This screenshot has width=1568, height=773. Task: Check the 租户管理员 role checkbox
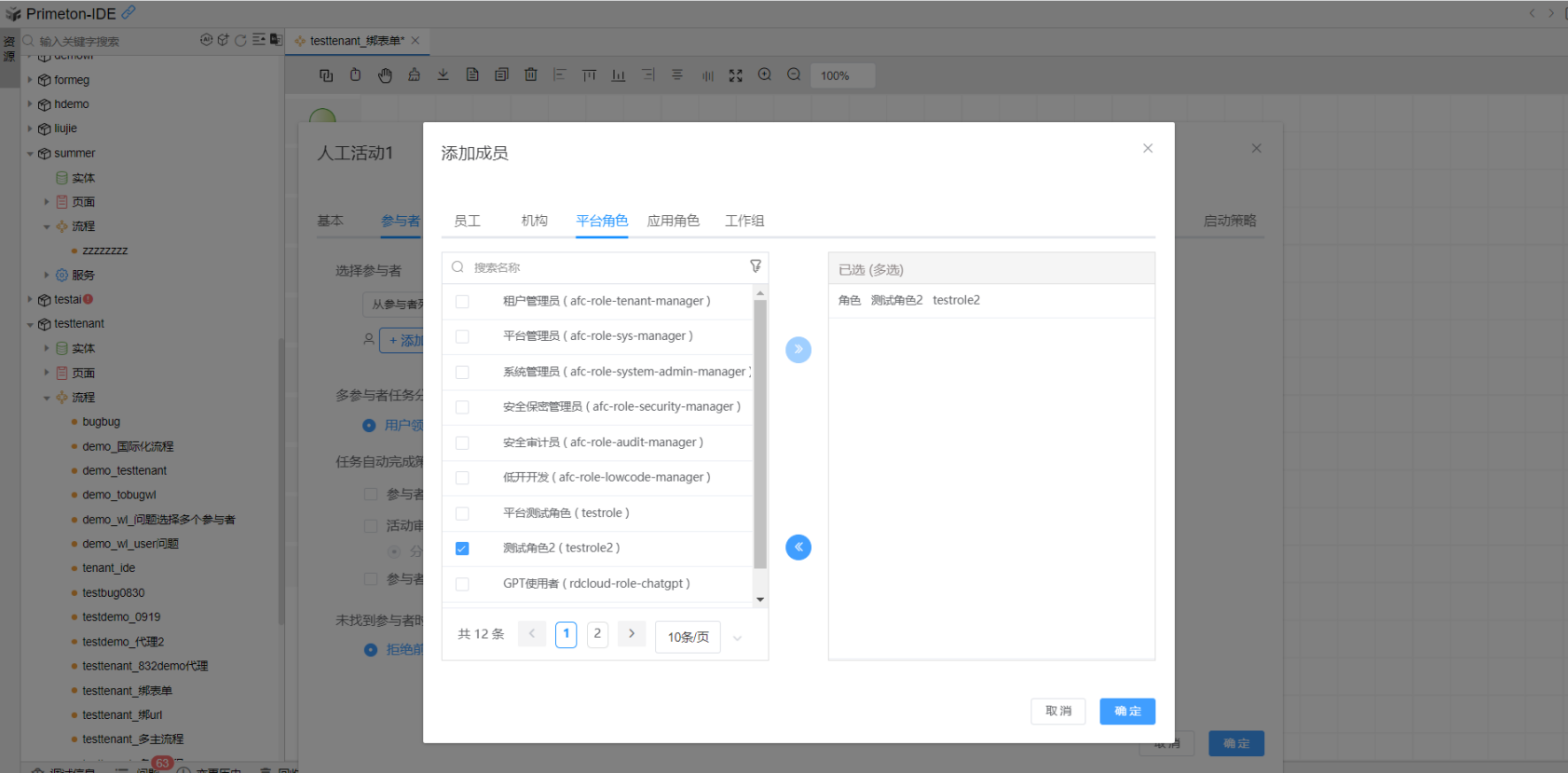(x=462, y=302)
